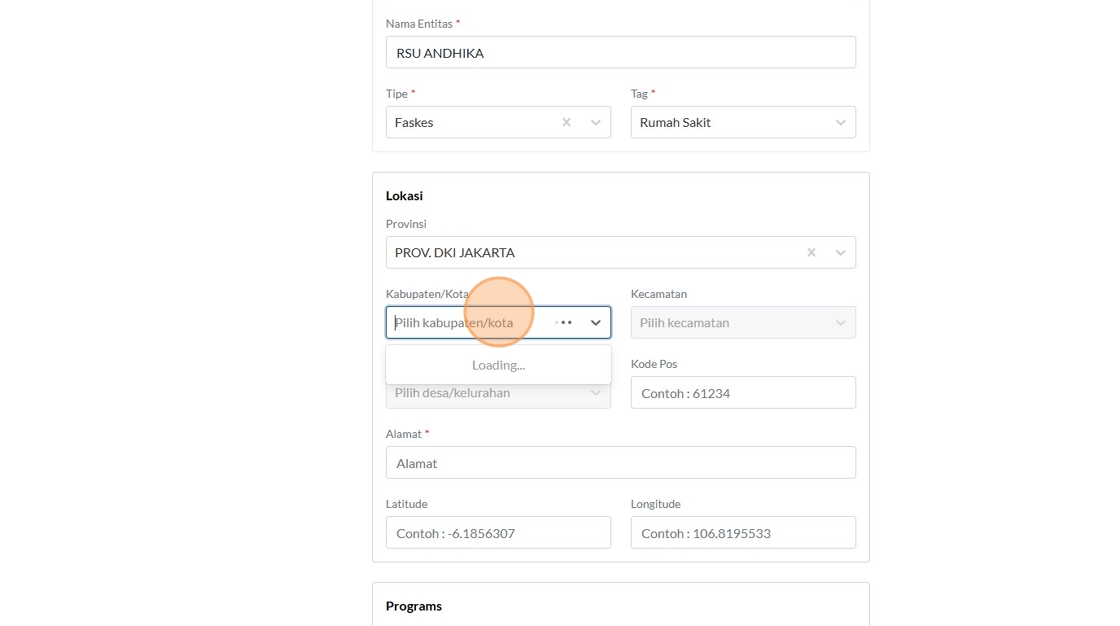Clear the Faskes selection in Tipe
This screenshot has width=1120, height=626.
pyautogui.click(x=566, y=122)
